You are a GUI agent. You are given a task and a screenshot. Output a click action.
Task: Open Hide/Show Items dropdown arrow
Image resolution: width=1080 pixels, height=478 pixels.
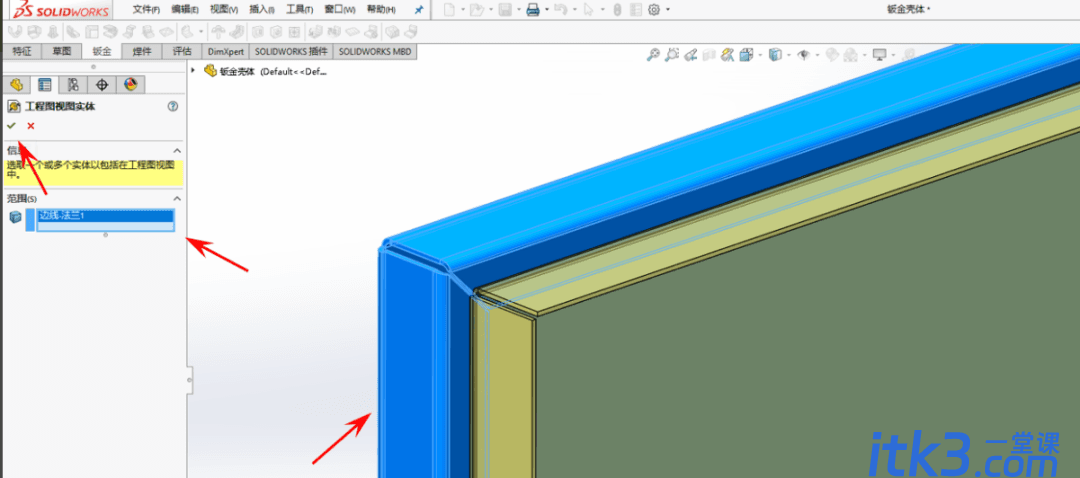[x=817, y=55]
